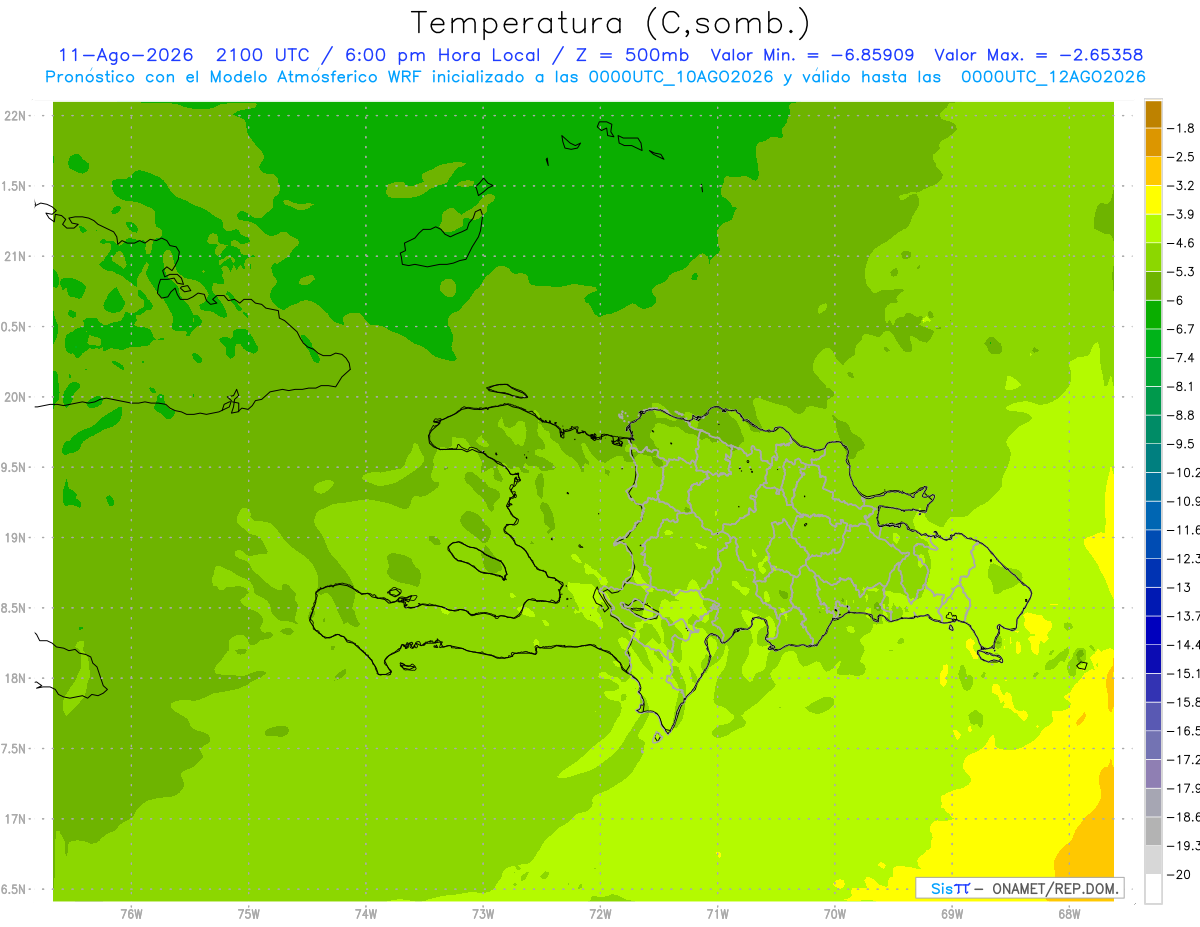Screen dimensions: 1200x927
Task: Click the lime legend swatch between -3.9 and -4.6
Action: pyautogui.click(x=1153, y=229)
